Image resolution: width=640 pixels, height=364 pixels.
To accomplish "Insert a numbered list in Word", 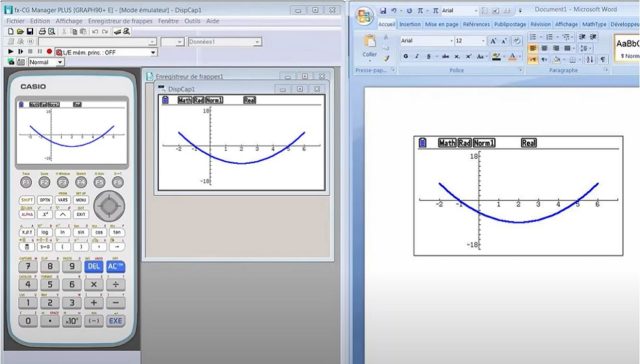I will click(549, 37).
